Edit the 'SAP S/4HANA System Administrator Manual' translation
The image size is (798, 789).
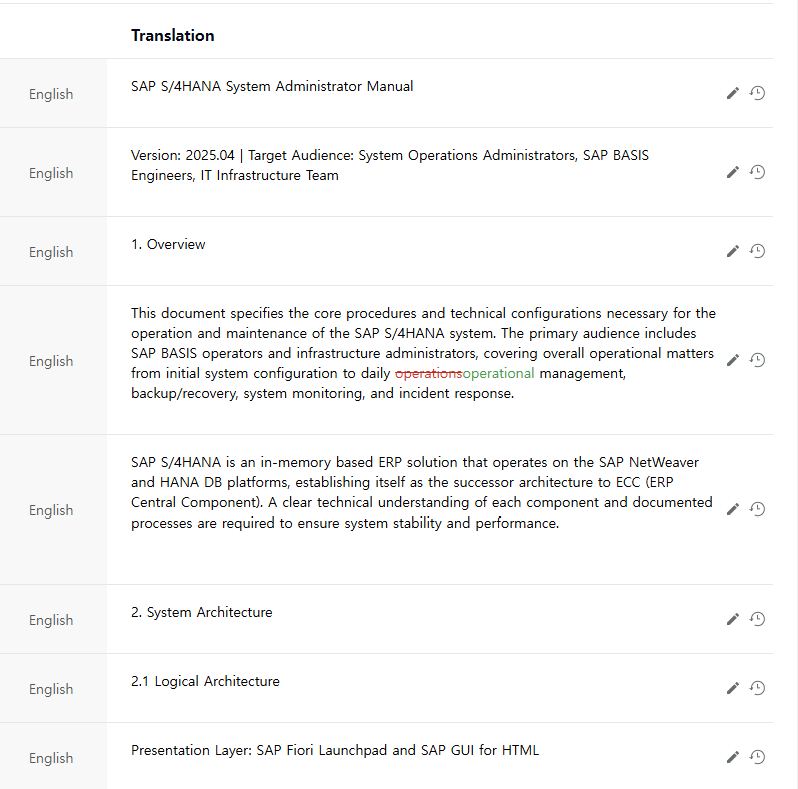pyautogui.click(x=732, y=93)
